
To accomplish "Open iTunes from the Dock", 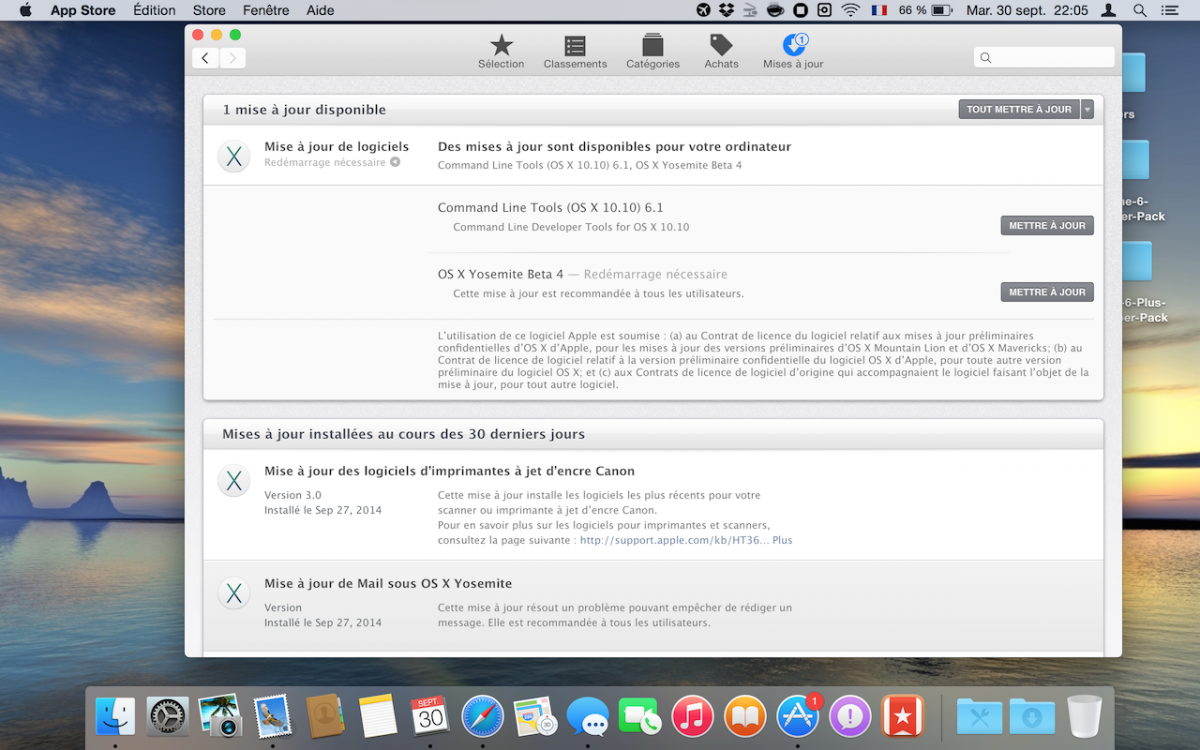I will click(692, 717).
